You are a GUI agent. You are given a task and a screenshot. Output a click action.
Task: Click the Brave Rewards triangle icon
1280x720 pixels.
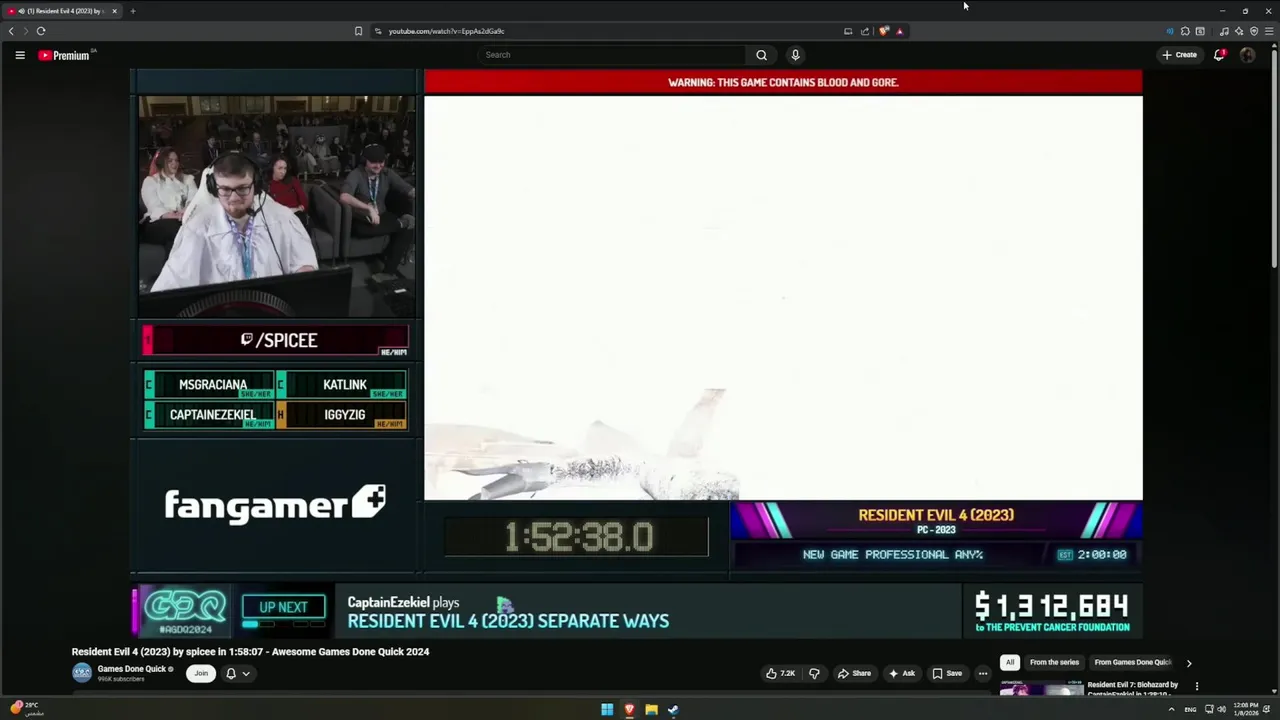click(x=899, y=31)
